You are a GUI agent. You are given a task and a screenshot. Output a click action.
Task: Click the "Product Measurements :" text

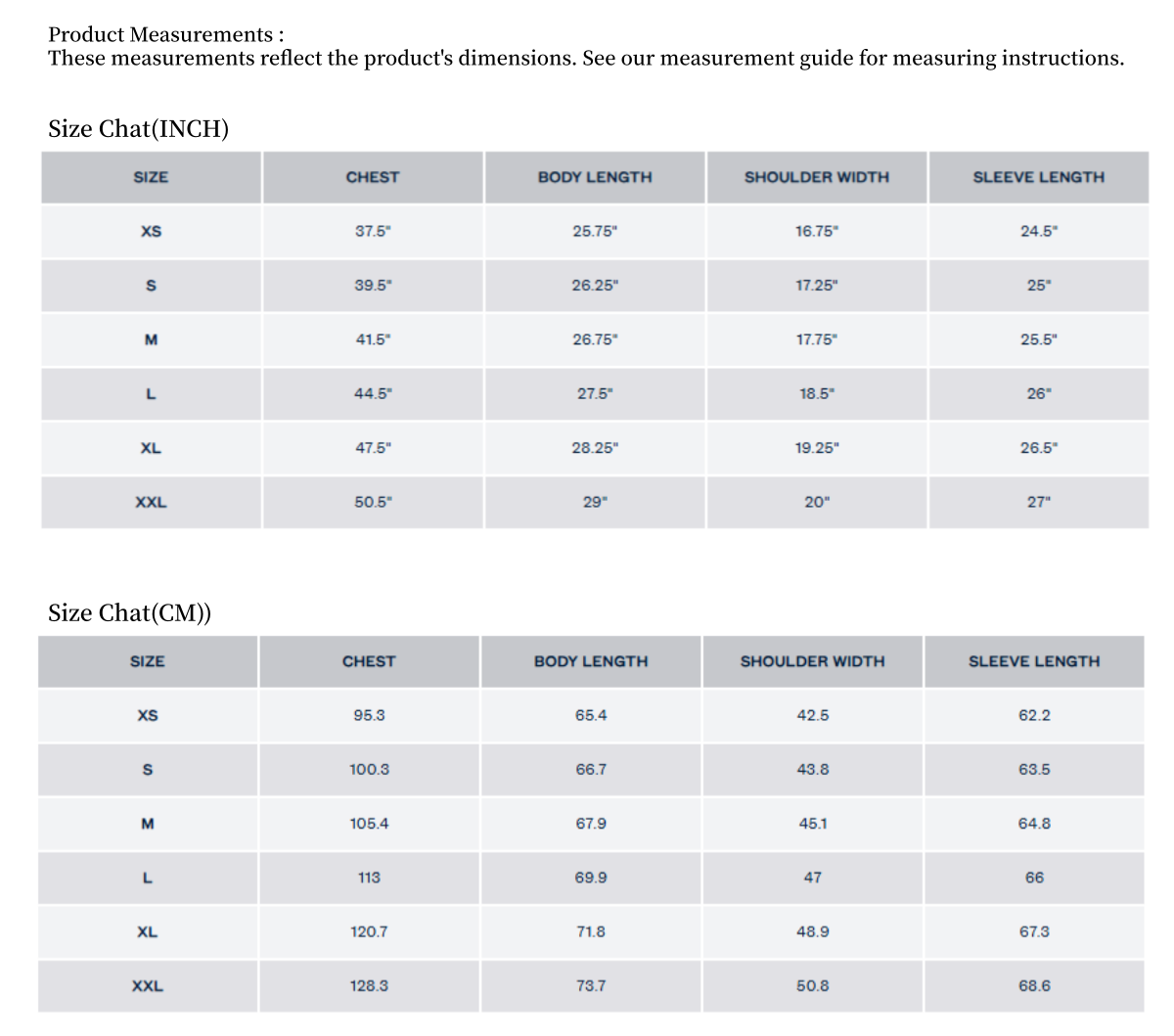pos(166,35)
